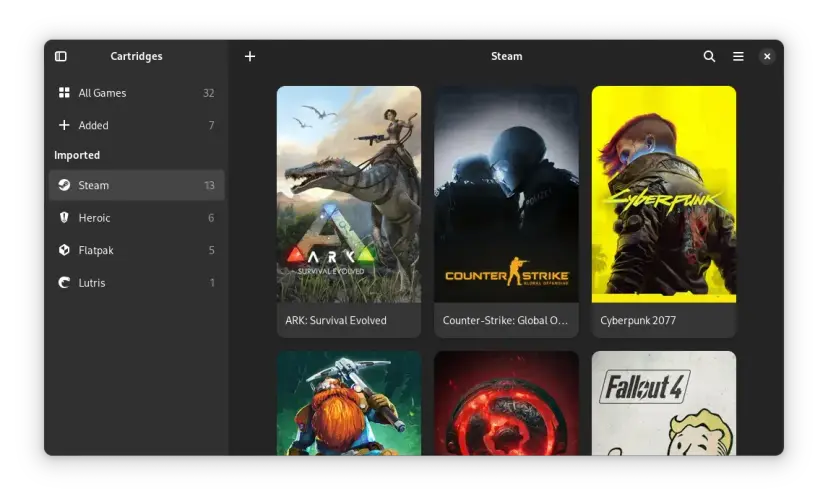The width and height of the screenshot is (828, 504).
Task: Click the Cyberpunk 2077 title text
Action: [x=638, y=320]
